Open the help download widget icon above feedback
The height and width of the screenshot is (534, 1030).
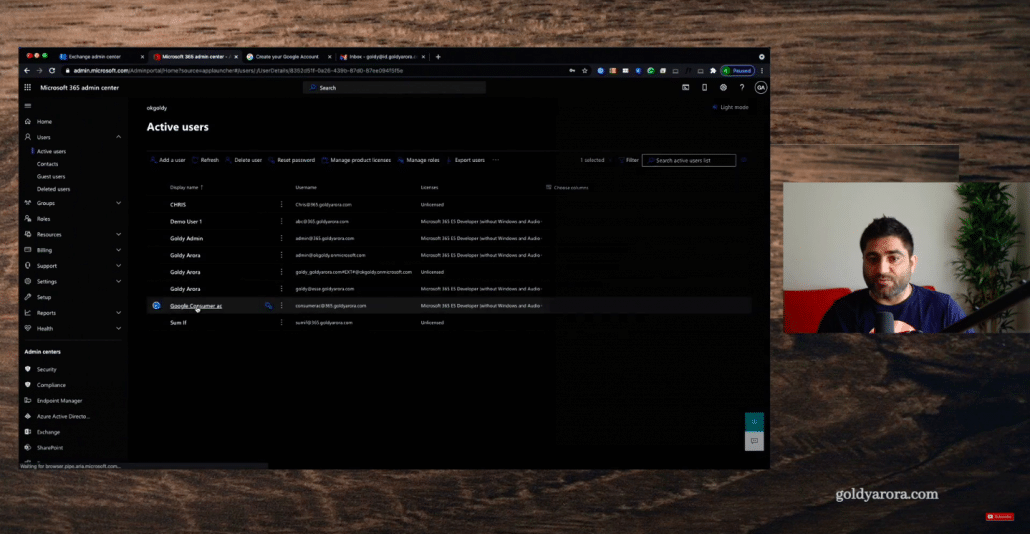click(x=754, y=422)
